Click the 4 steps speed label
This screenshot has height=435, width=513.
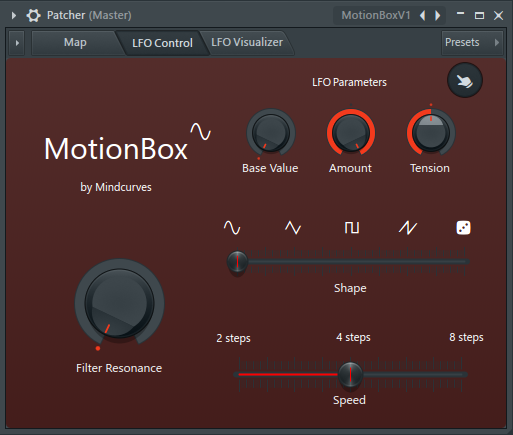353,337
